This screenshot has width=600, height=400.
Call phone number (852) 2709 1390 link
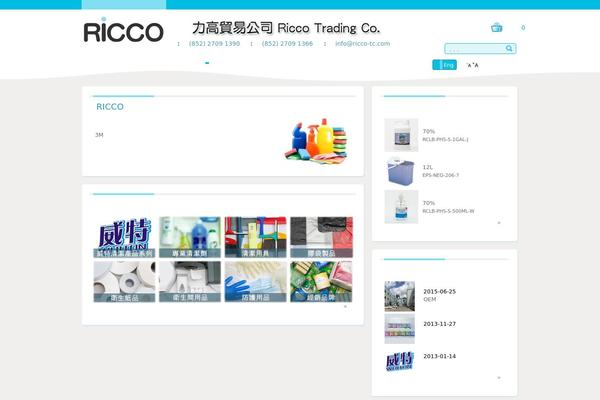[x=214, y=44]
